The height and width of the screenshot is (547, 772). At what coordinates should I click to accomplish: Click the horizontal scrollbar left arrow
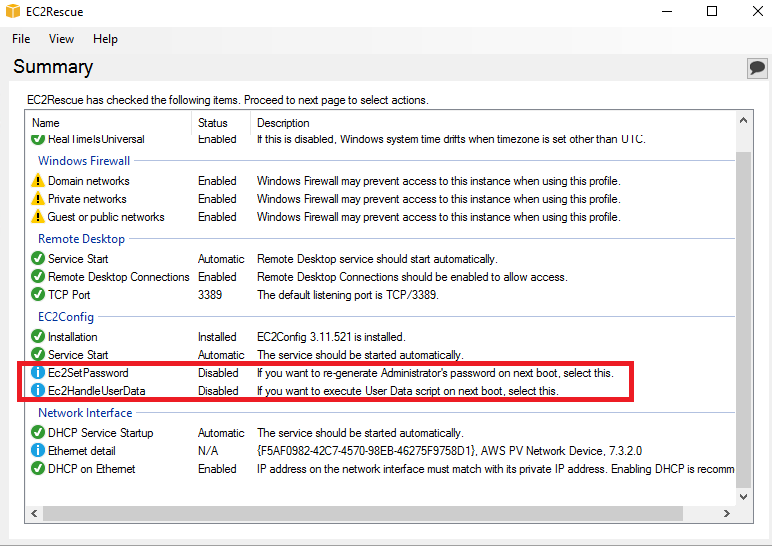pyautogui.click(x=34, y=514)
